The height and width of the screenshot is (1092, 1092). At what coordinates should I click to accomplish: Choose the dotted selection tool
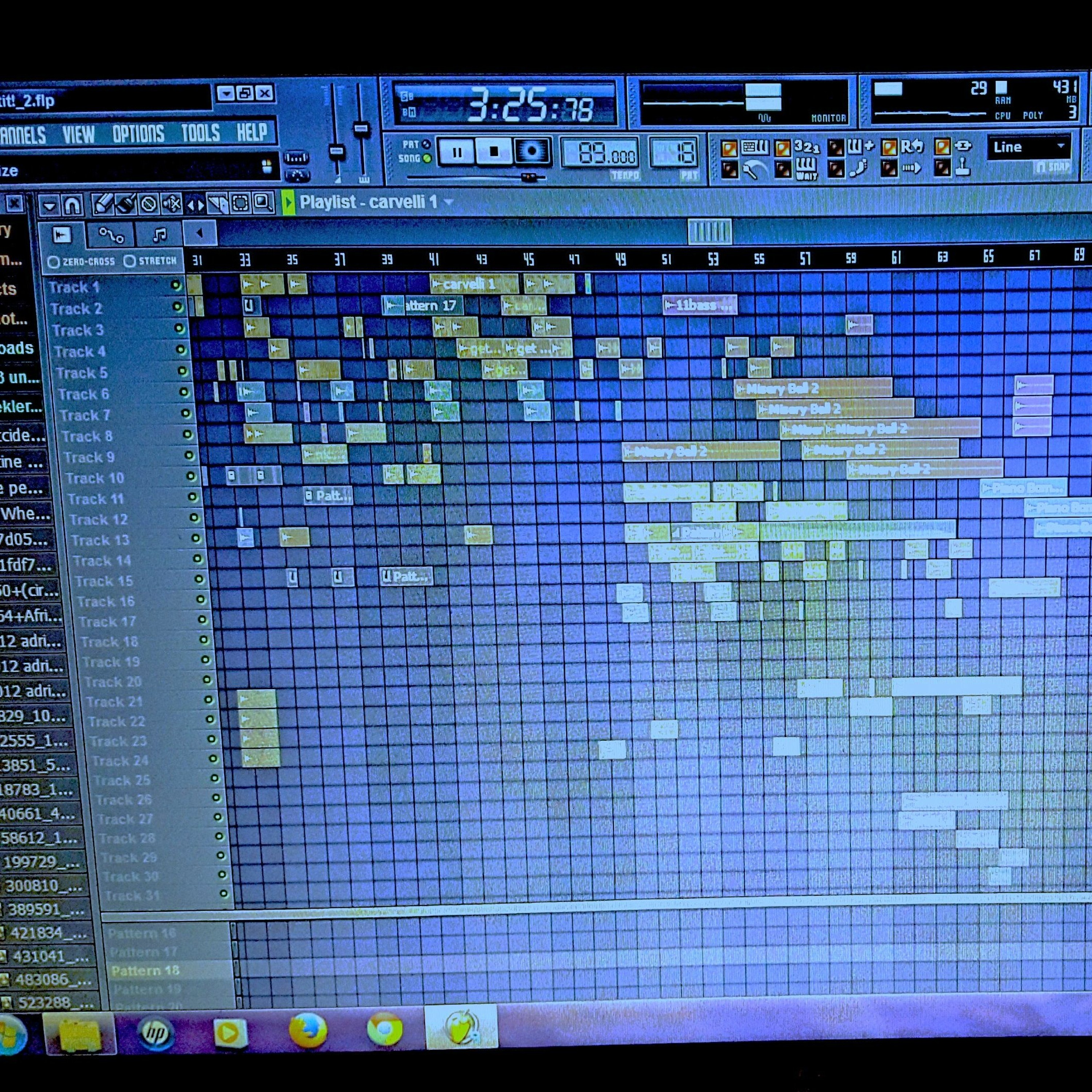pos(240,203)
